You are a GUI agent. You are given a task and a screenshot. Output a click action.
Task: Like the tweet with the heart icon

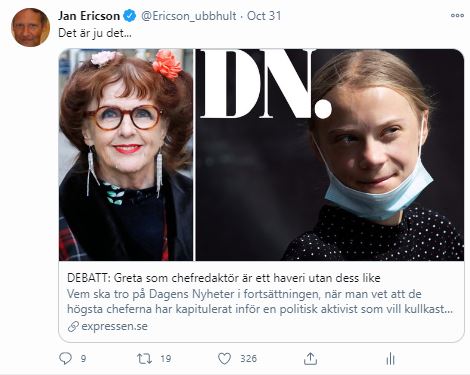224,359
